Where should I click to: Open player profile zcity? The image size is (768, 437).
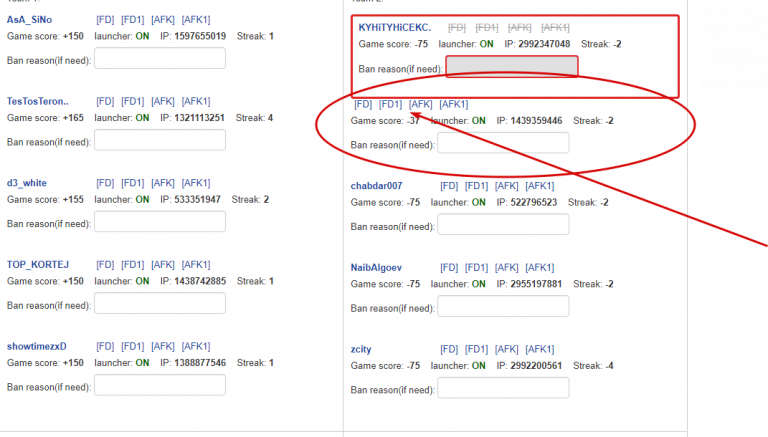point(361,349)
